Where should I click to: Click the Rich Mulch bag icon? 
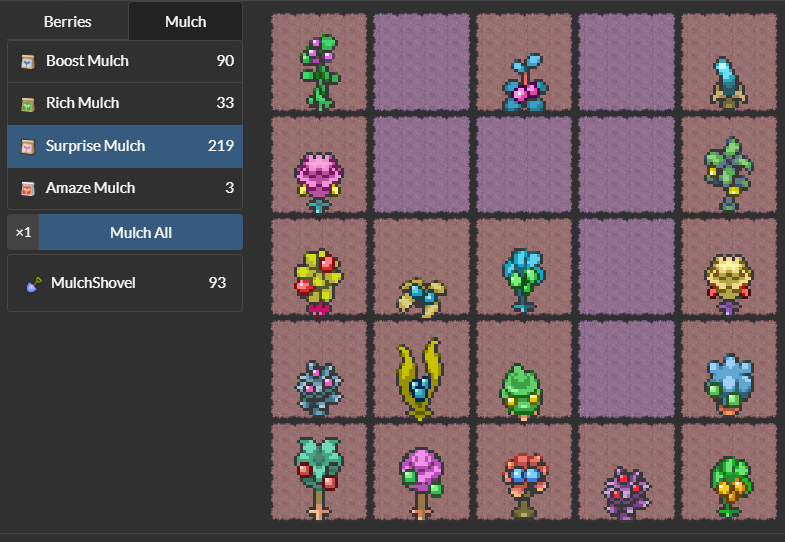coord(28,104)
